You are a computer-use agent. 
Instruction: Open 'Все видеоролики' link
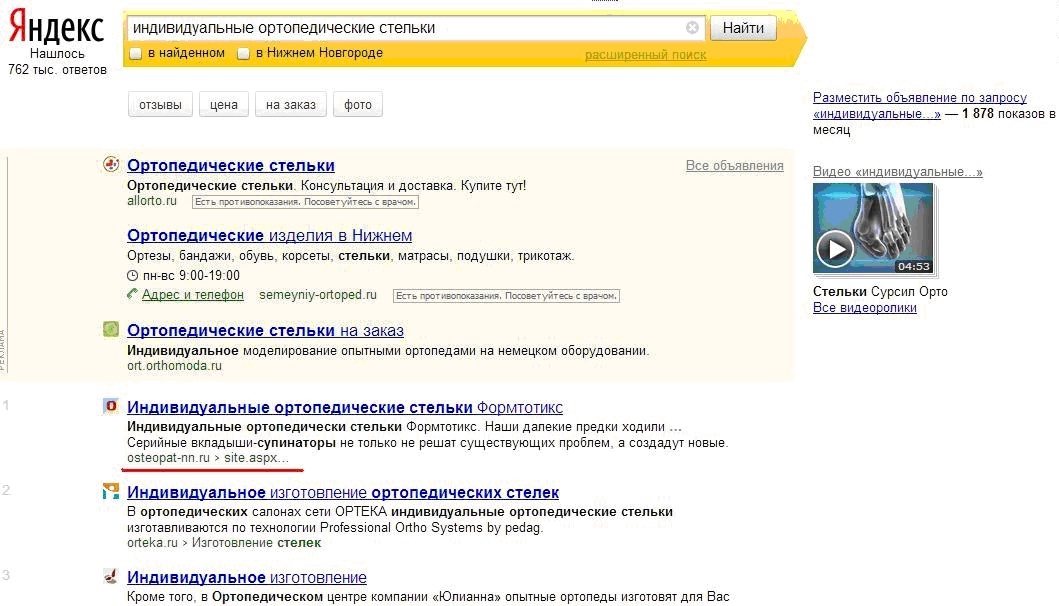pos(864,307)
